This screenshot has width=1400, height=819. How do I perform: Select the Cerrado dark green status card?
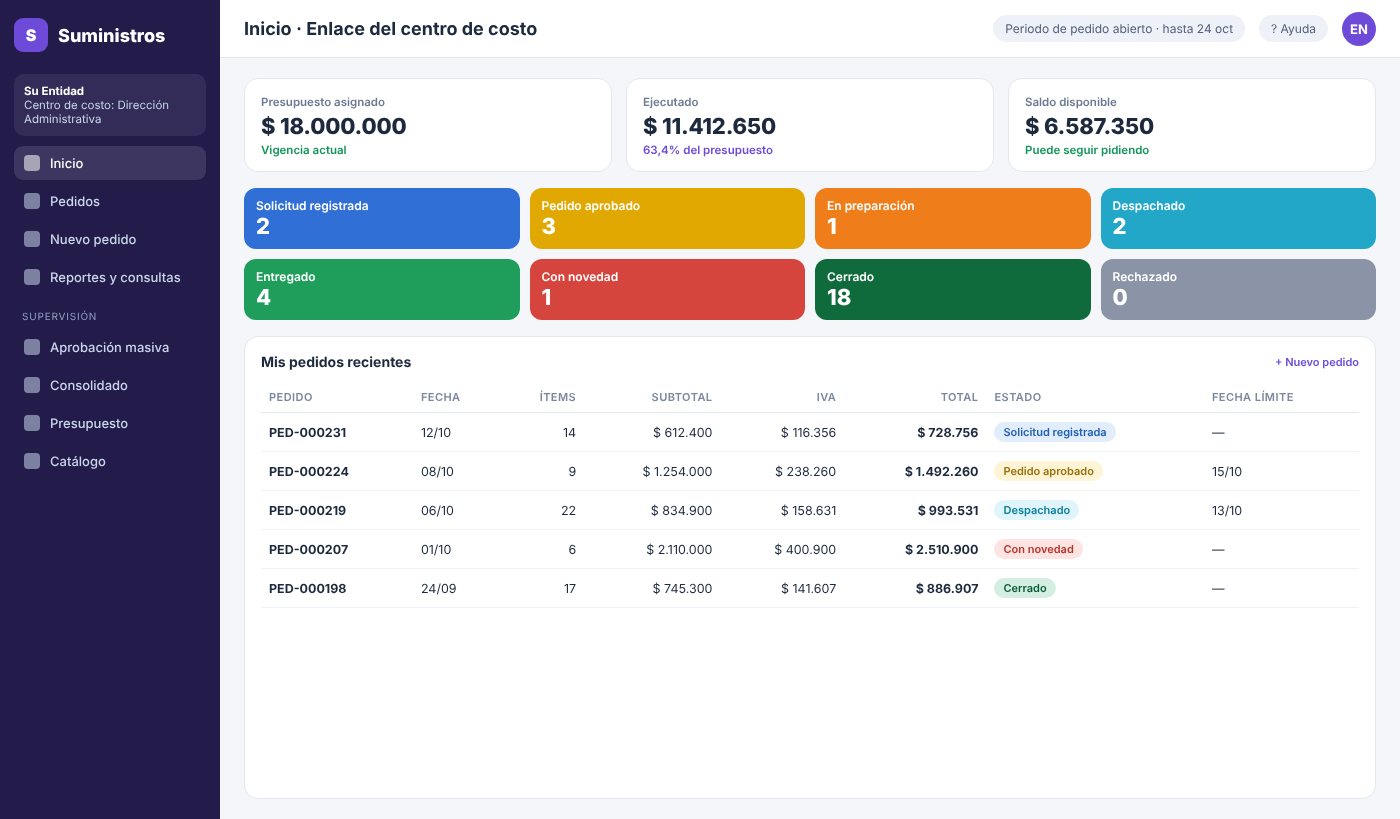(x=953, y=289)
